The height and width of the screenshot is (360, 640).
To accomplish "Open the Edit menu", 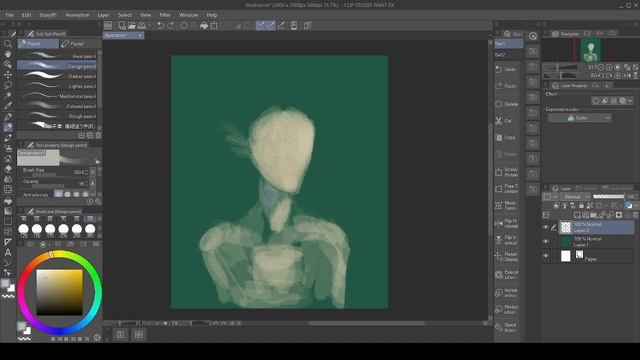I will (x=27, y=15).
